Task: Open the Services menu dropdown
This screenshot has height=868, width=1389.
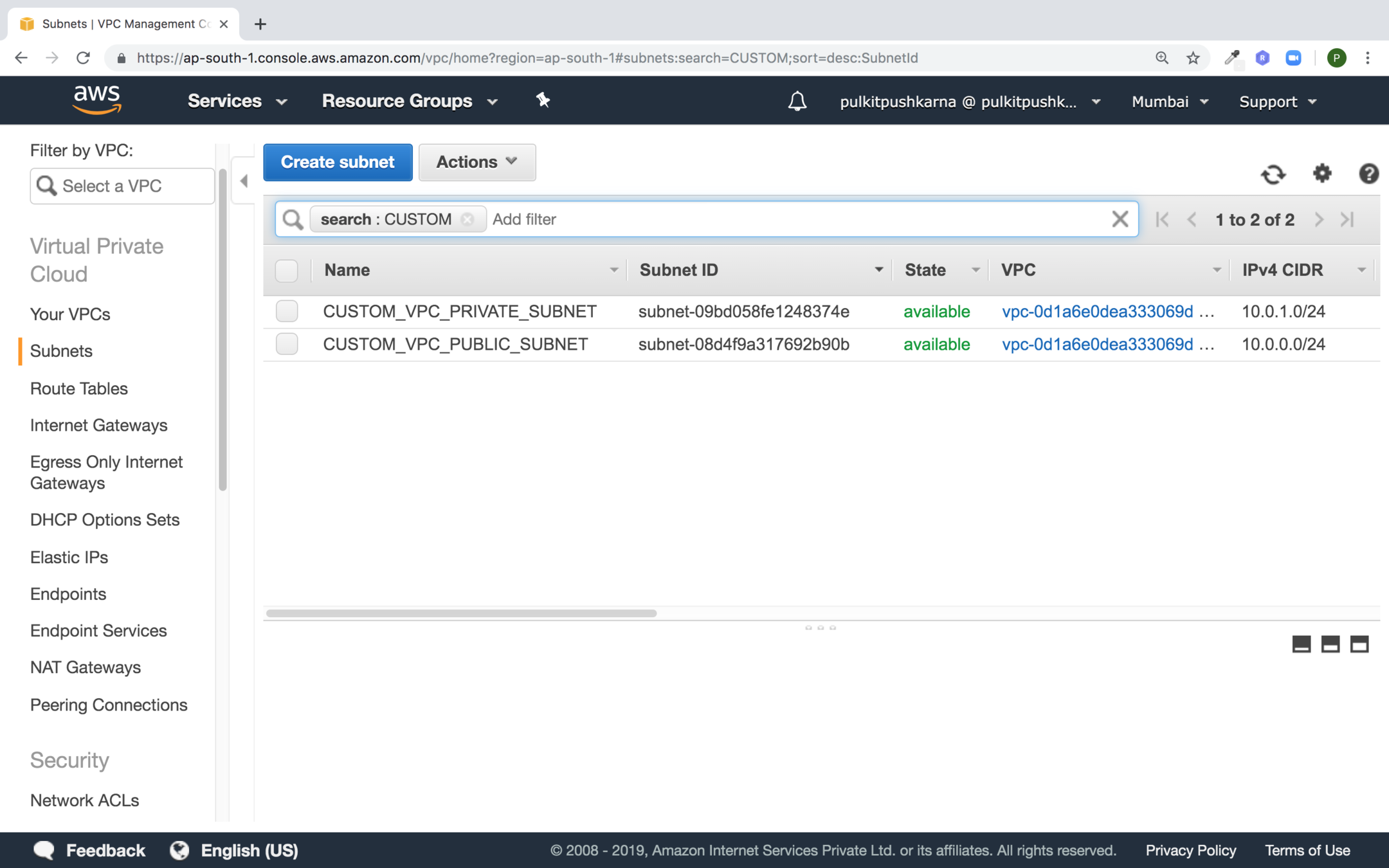Action: point(237,101)
